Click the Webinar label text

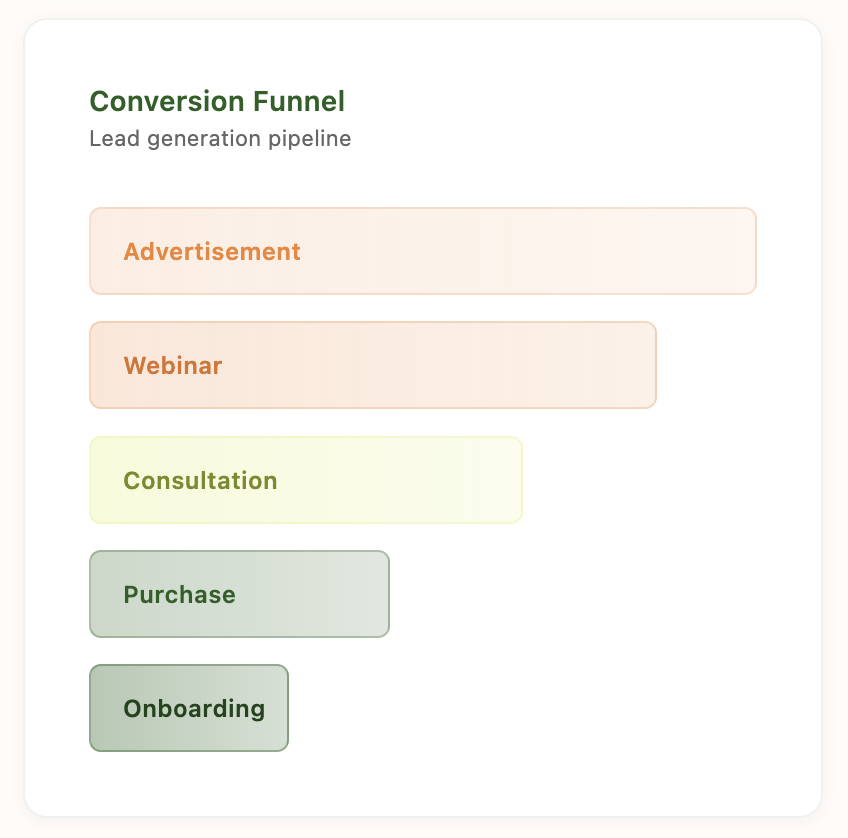[173, 365]
